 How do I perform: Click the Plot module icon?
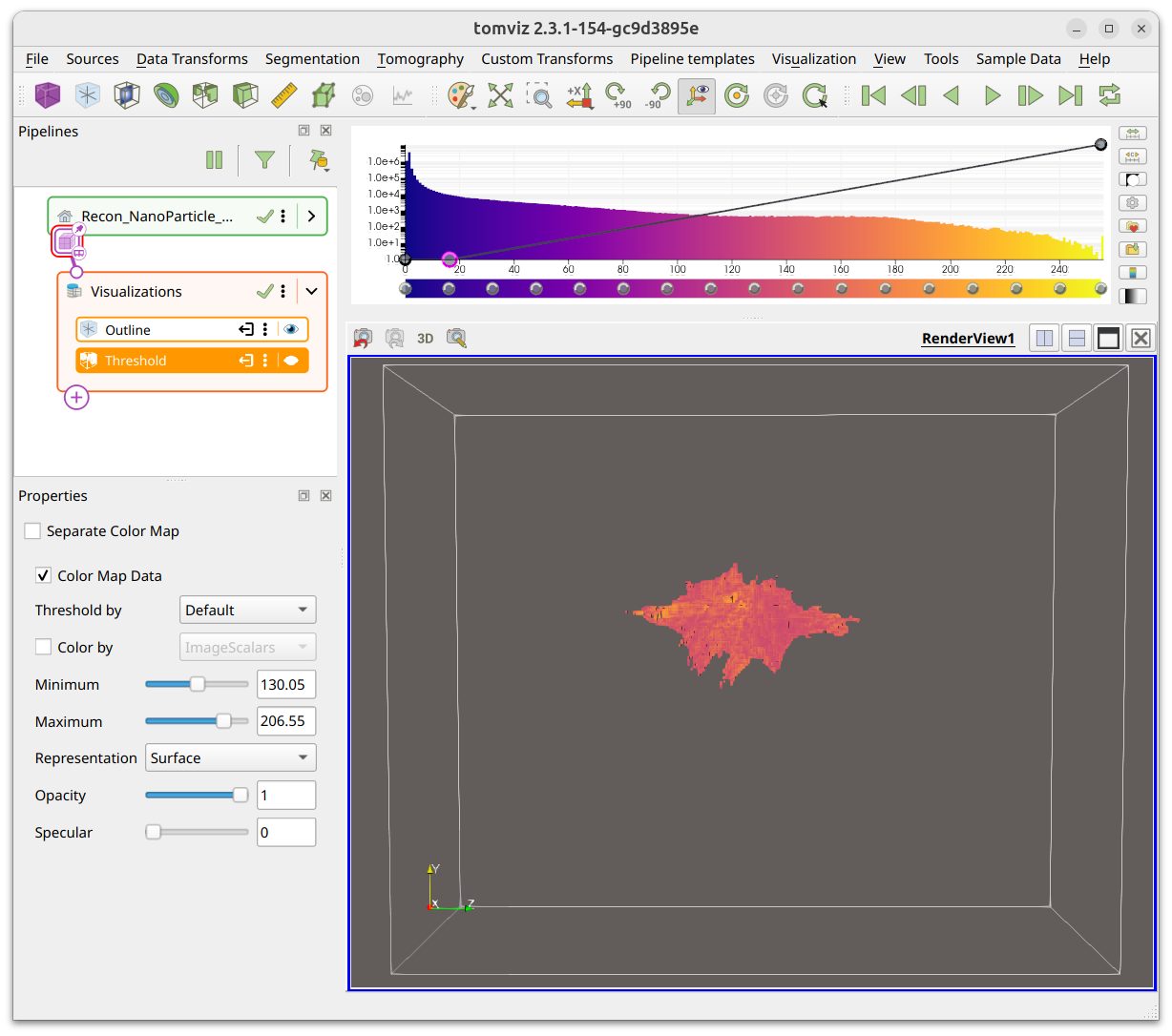coord(403,95)
